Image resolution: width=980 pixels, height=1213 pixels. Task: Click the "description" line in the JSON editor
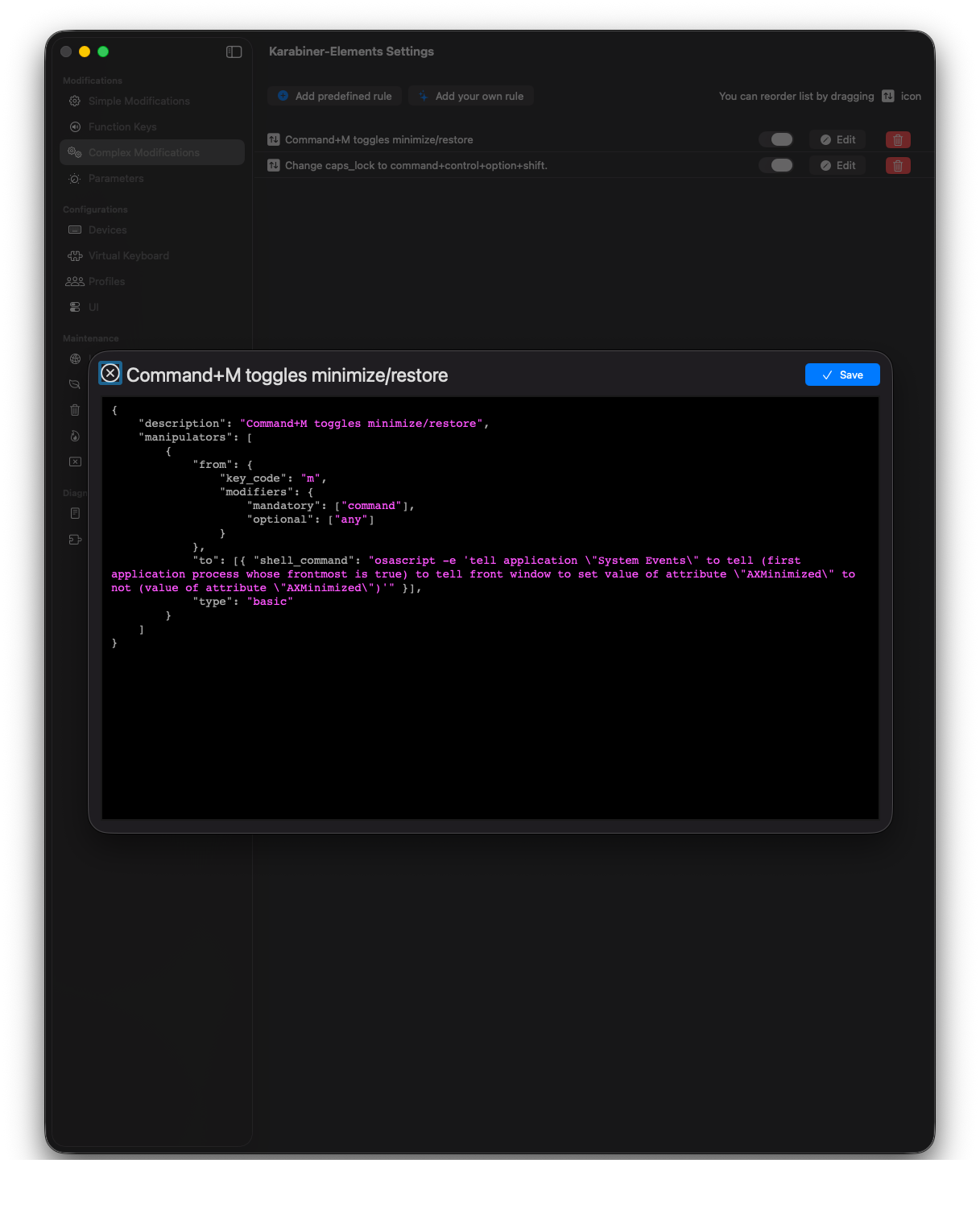pos(313,424)
